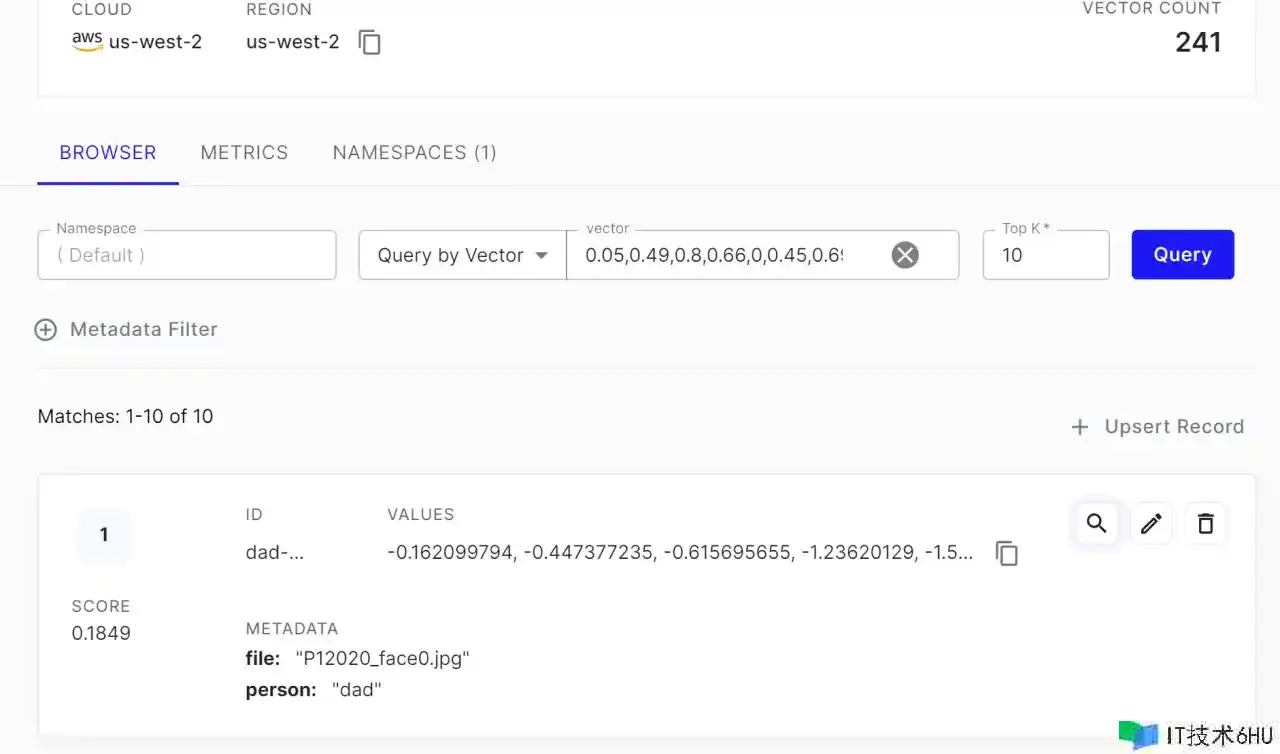This screenshot has width=1280, height=754.
Task: Click the P12020_face0.jpg file metadata value
Action: (382, 658)
